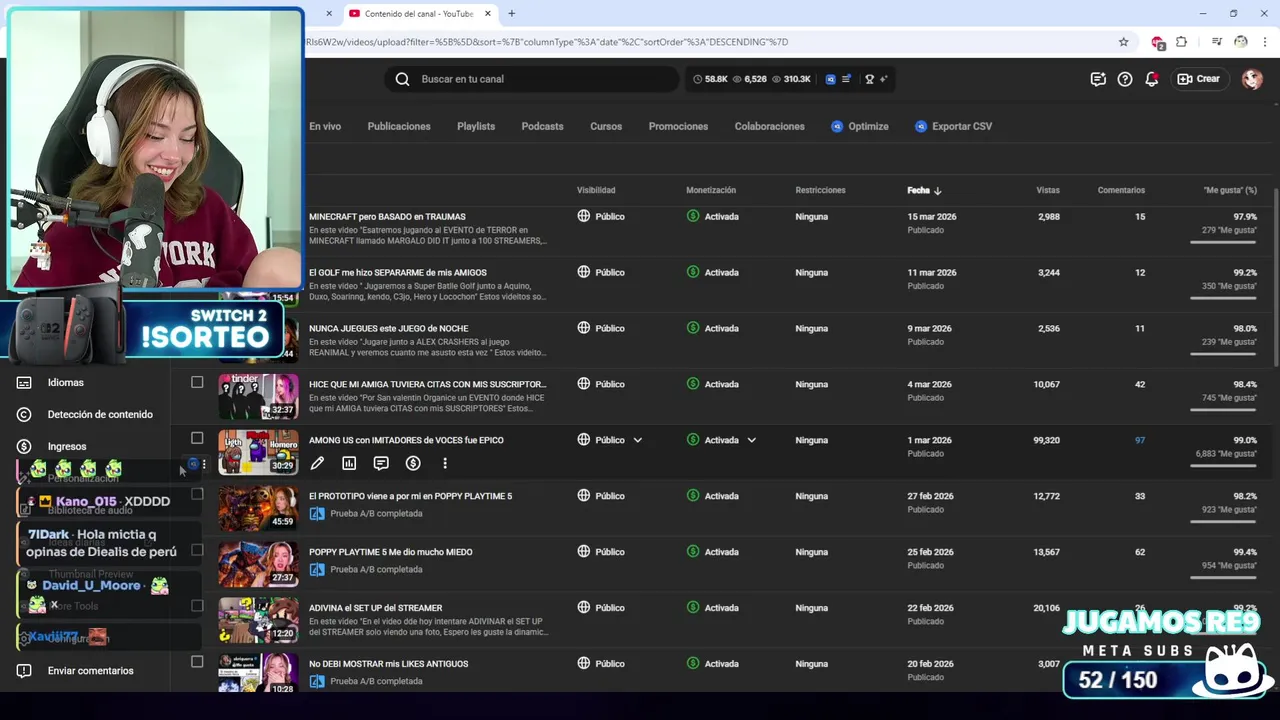Open thumbnail of AMONG US video
1280x720 pixels.
pos(258,452)
